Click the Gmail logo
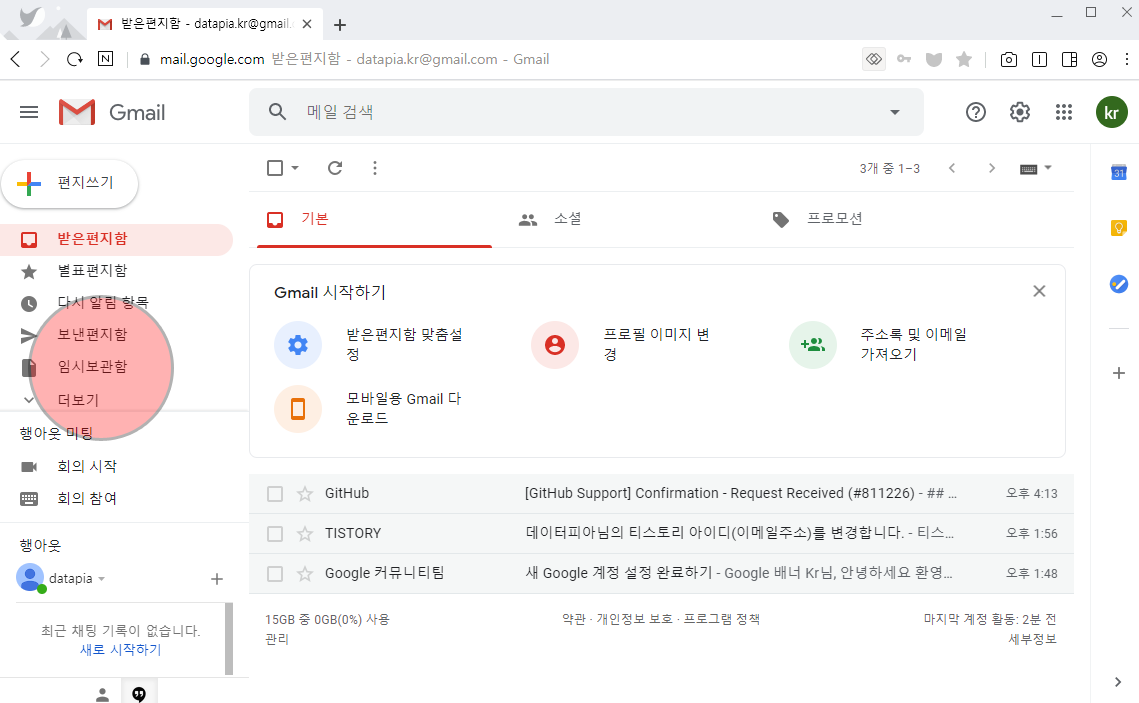Screen dimensions: 1139x703 (112, 112)
